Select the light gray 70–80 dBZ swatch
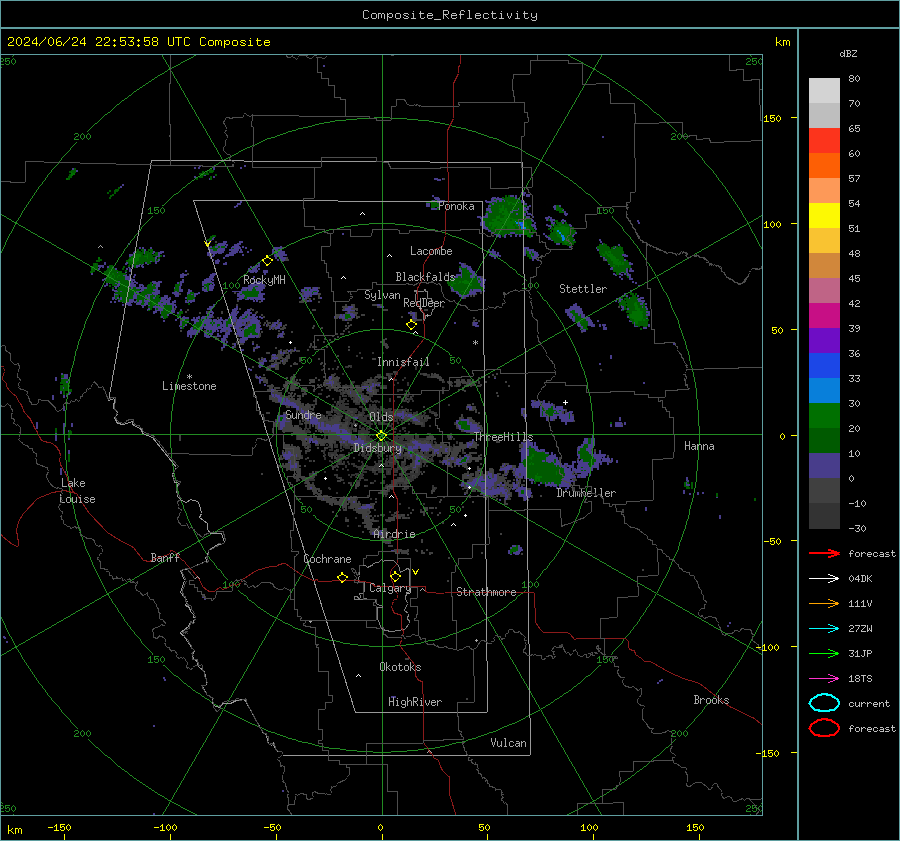The height and width of the screenshot is (841, 900). tap(824, 90)
